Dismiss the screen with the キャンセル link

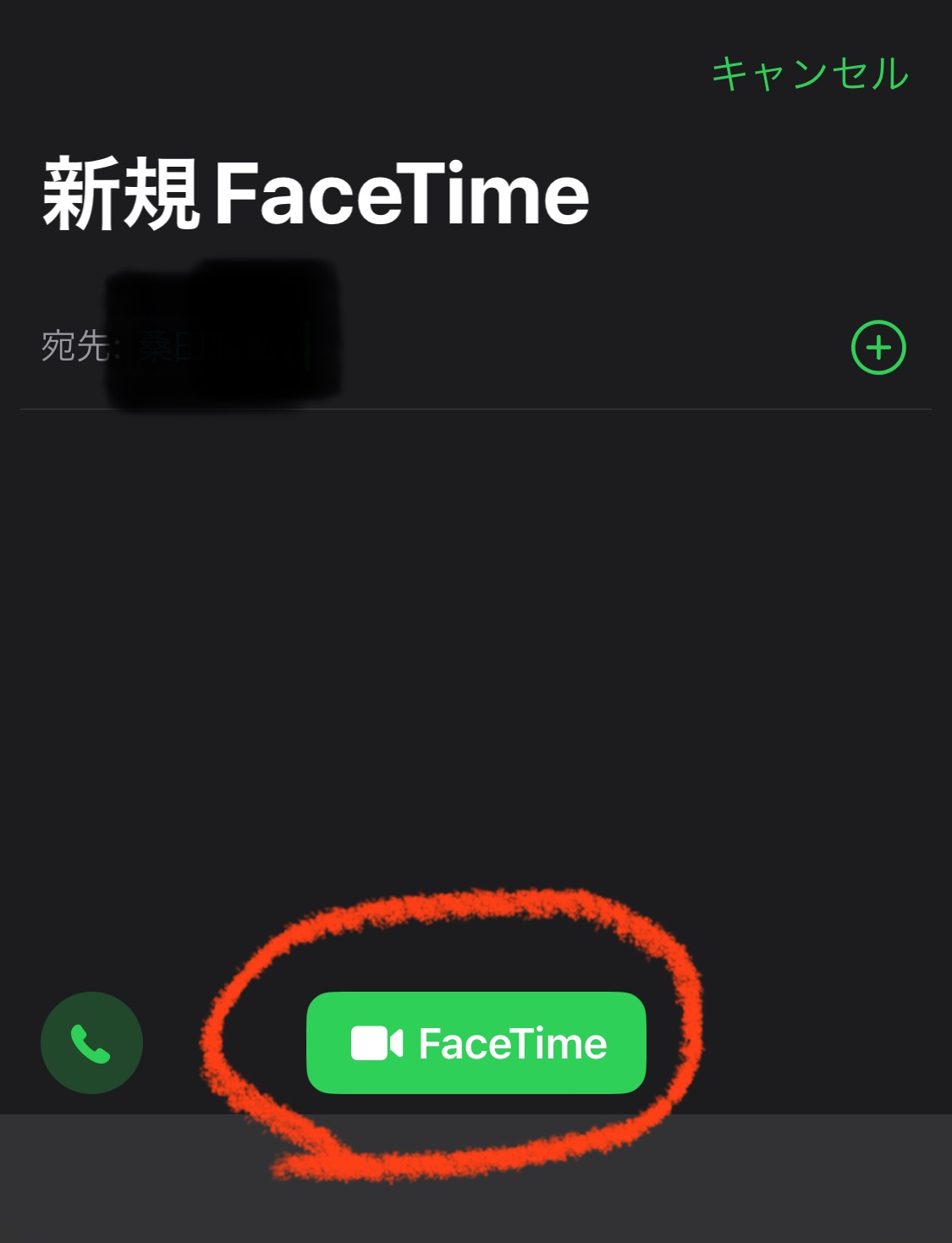point(810,74)
